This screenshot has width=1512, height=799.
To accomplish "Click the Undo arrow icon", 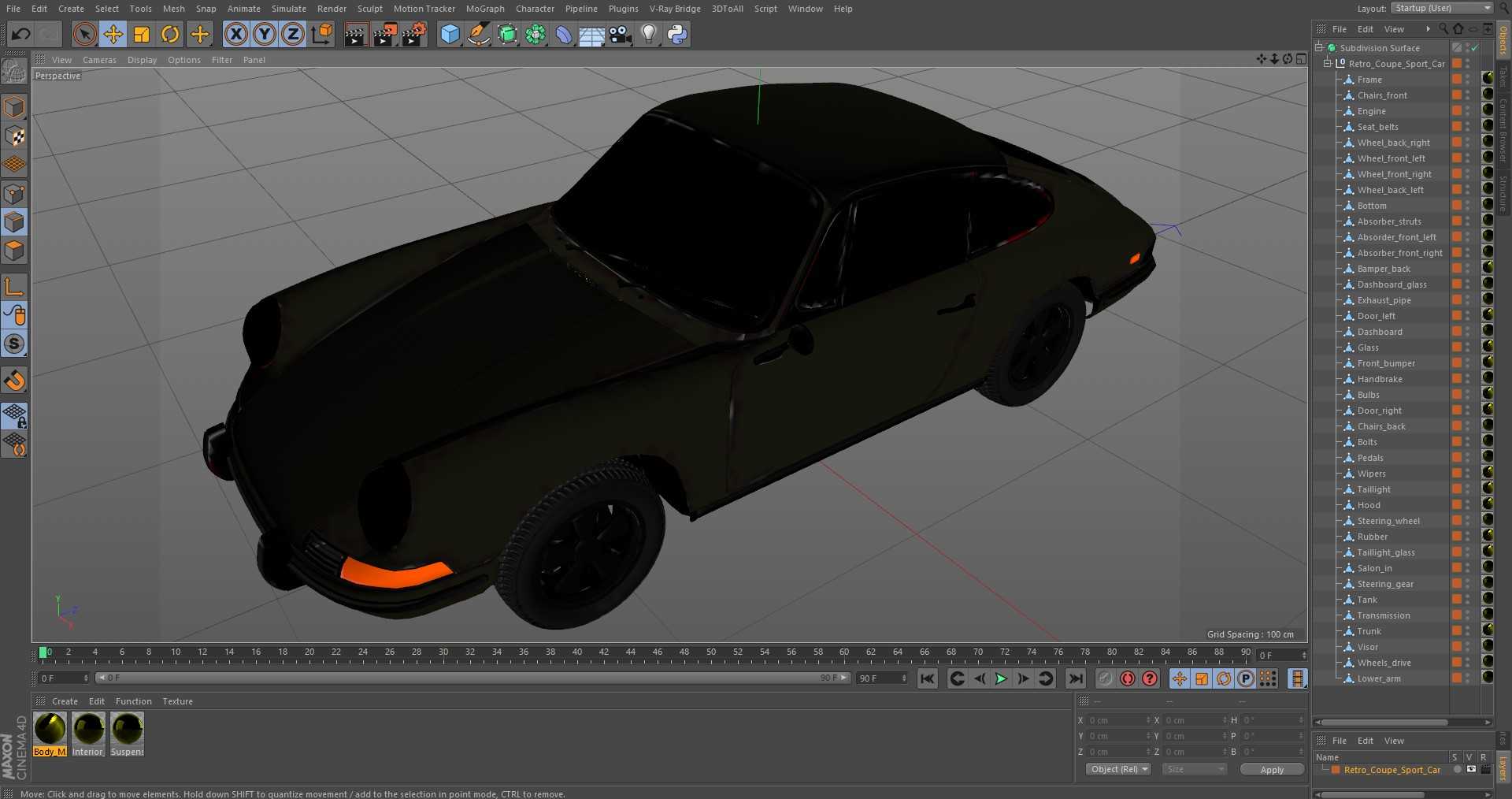I will (21, 34).
